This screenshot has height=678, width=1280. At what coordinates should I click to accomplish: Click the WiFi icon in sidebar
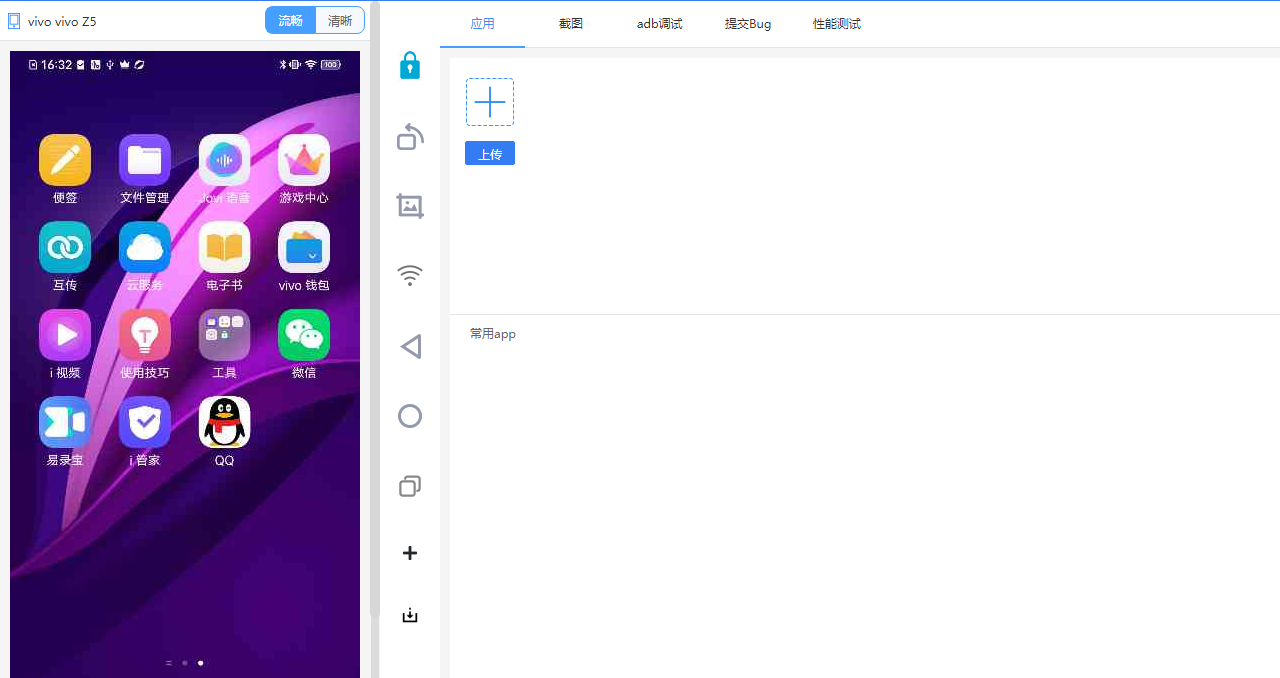click(410, 276)
